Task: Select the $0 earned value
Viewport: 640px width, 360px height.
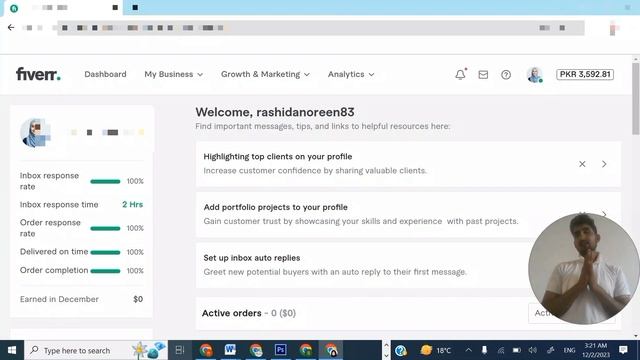Action: click(138, 299)
